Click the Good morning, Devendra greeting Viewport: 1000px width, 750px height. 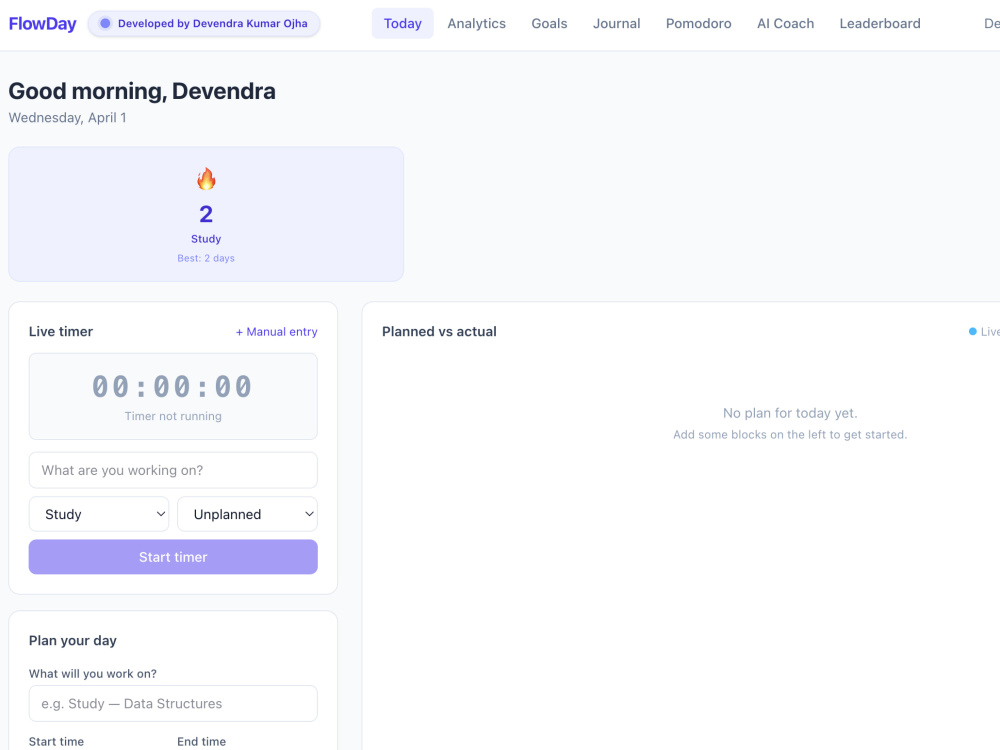click(x=142, y=91)
